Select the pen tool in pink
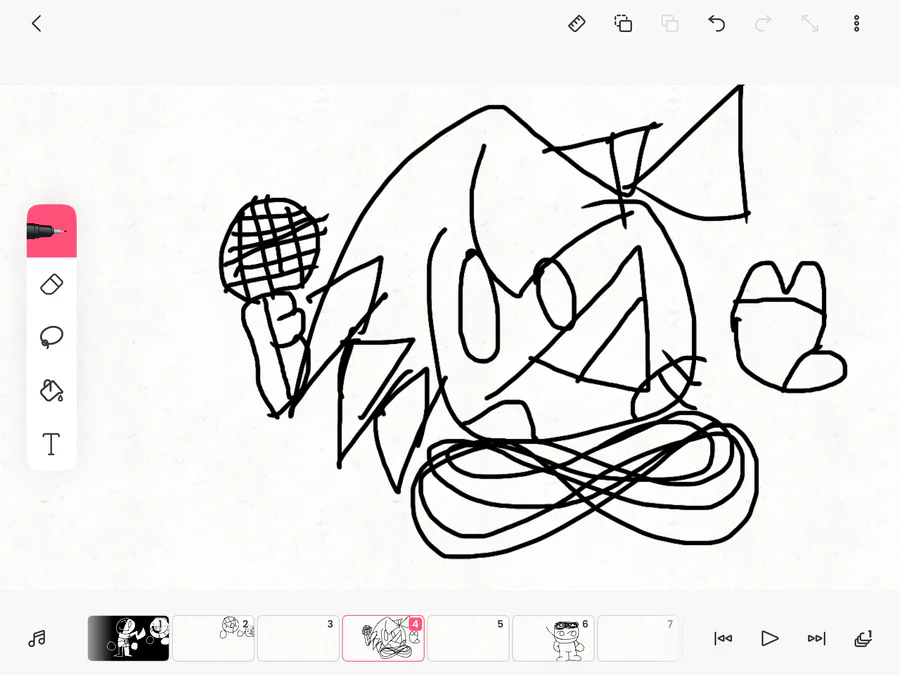Screen dimensions: 900x675 (52, 231)
